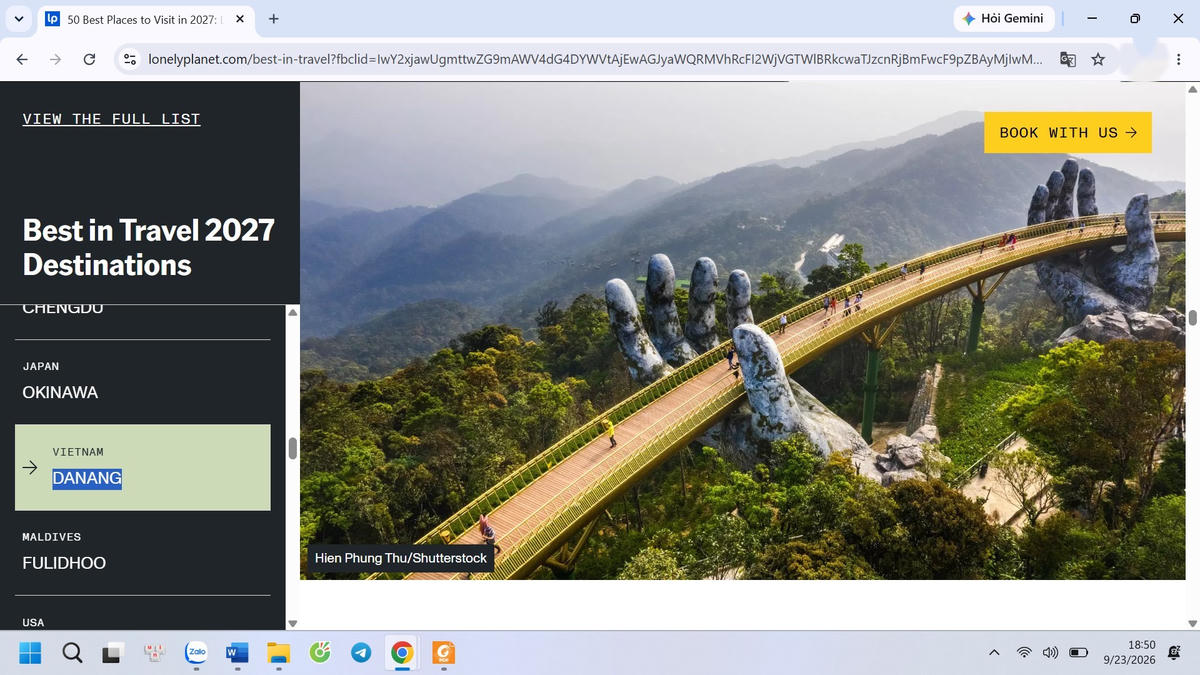The height and width of the screenshot is (675, 1200).
Task: Go back to the previous page
Action: (22, 60)
